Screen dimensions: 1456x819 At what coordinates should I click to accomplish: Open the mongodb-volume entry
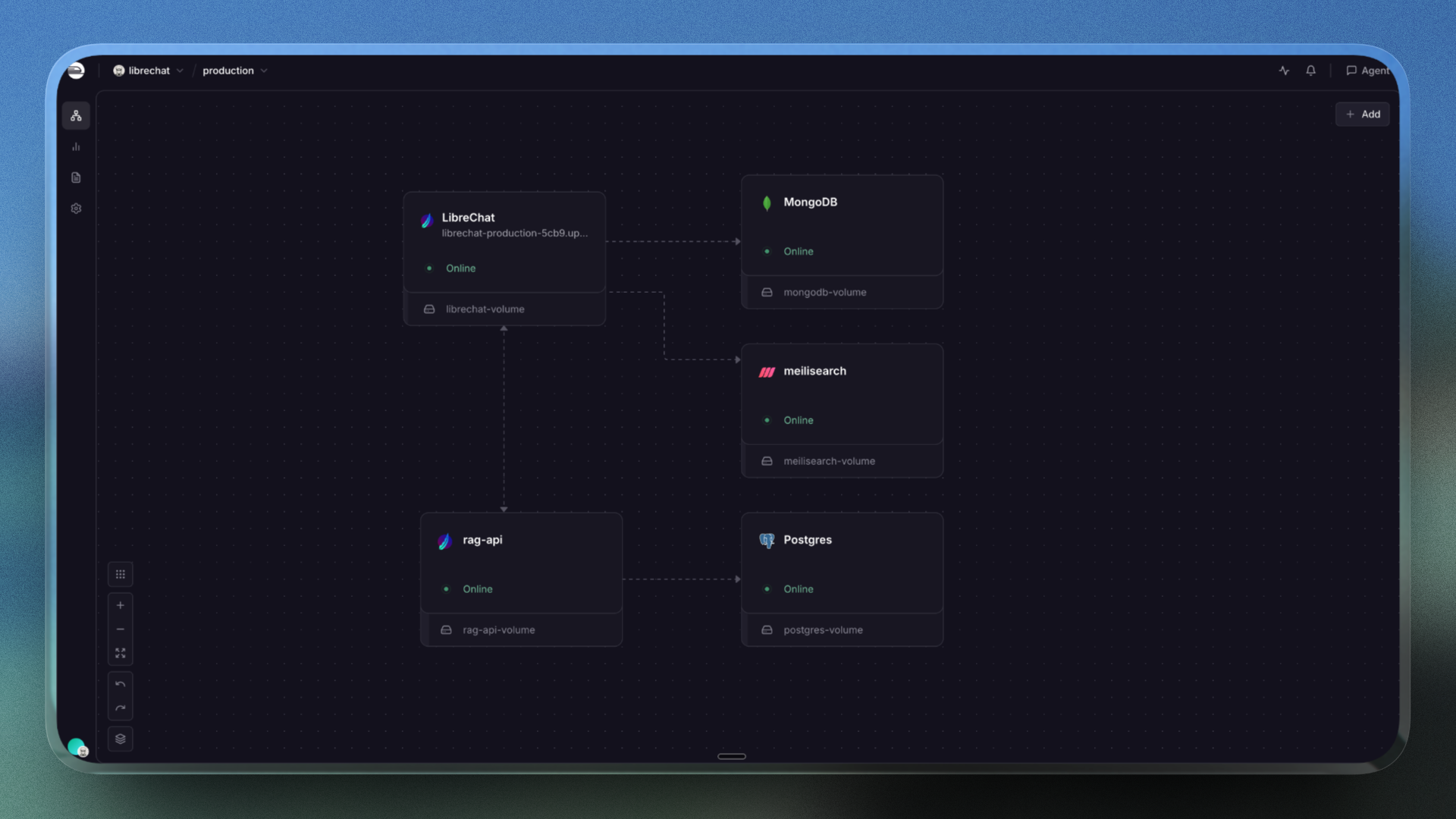coord(842,293)
